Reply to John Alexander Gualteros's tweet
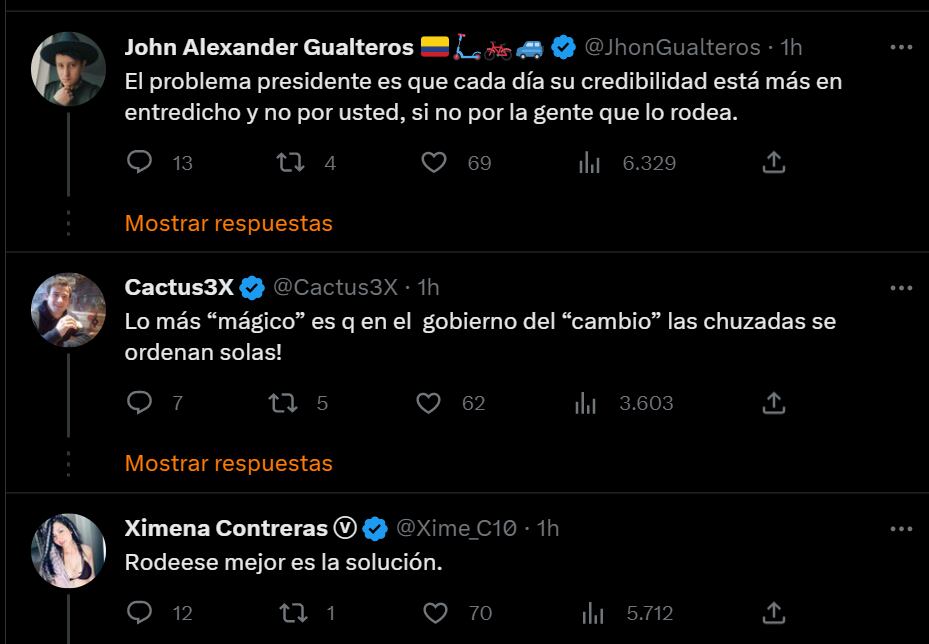This screenshot has width=929, height=644. click(140, 162)
